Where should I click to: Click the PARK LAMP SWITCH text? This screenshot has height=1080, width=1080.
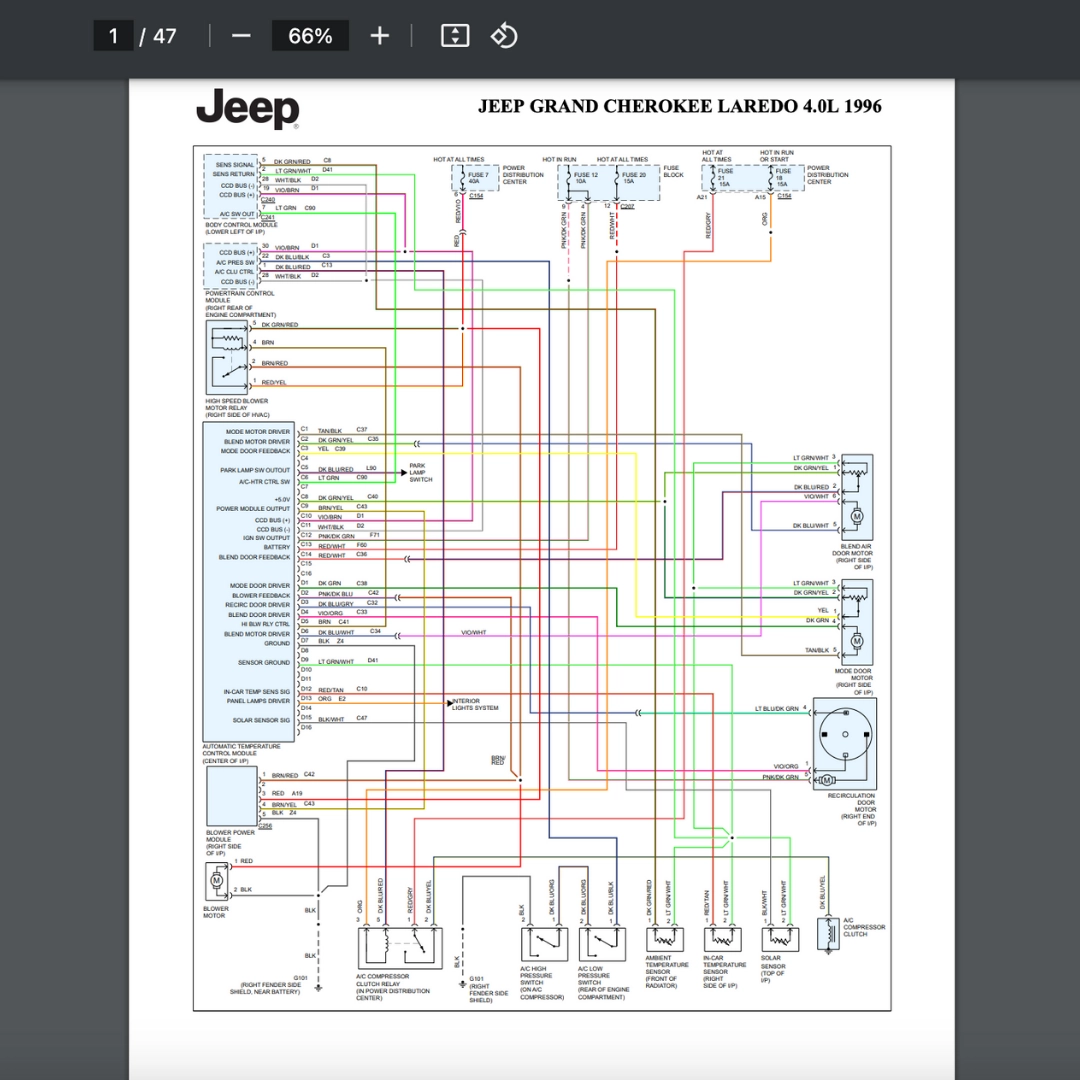tap(421, 472)
